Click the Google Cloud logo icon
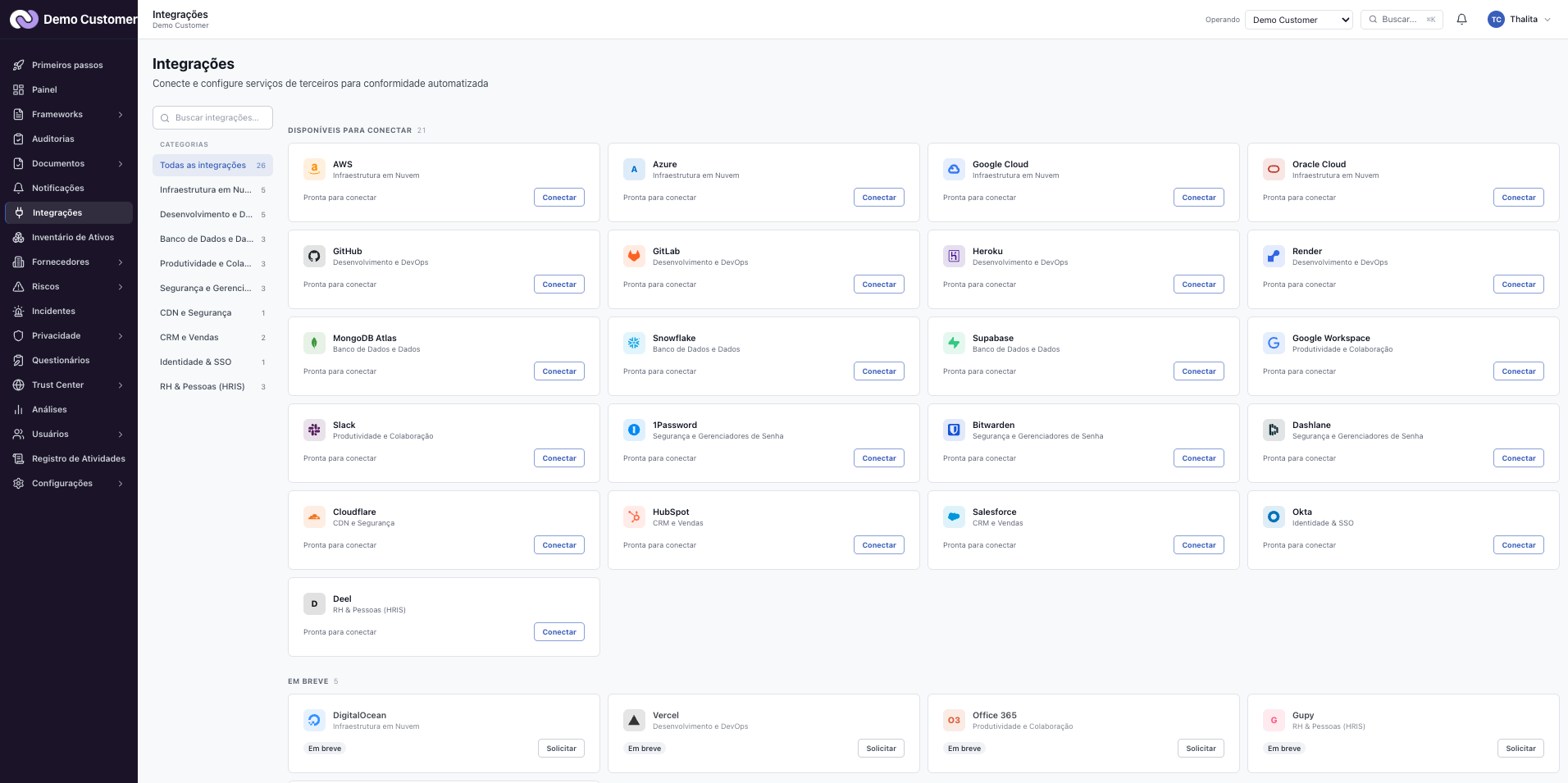This screenshot has height=783, width=1568. tap(954, 169)
